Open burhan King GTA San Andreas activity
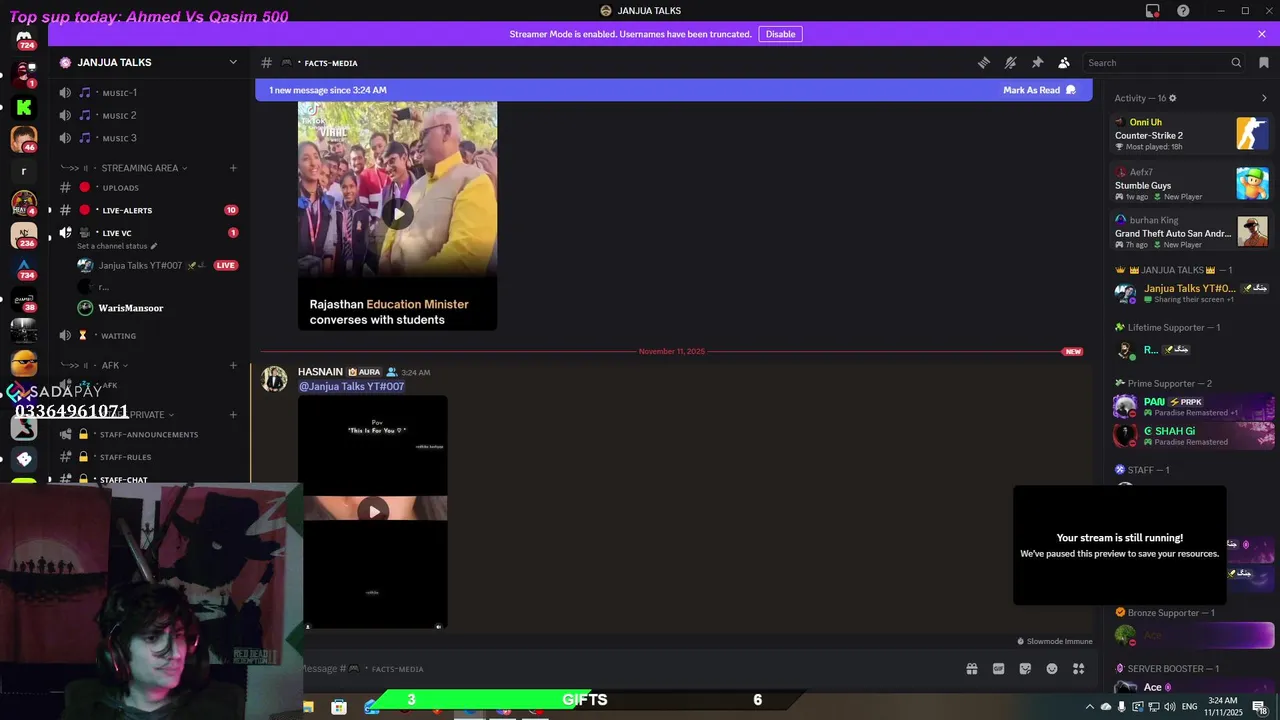 [x=1191, y=232]
